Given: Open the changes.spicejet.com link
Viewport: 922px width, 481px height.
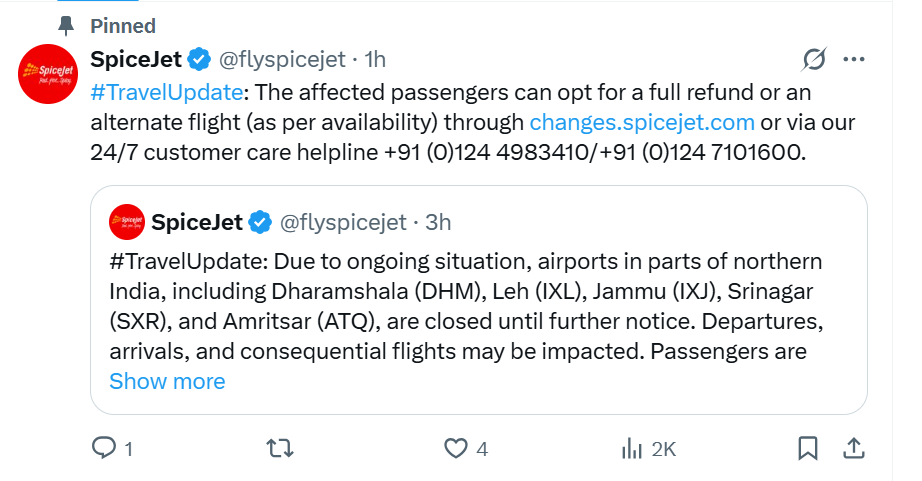Looking at the screenshot, I should pyautogui.click(x=641, y=123).
